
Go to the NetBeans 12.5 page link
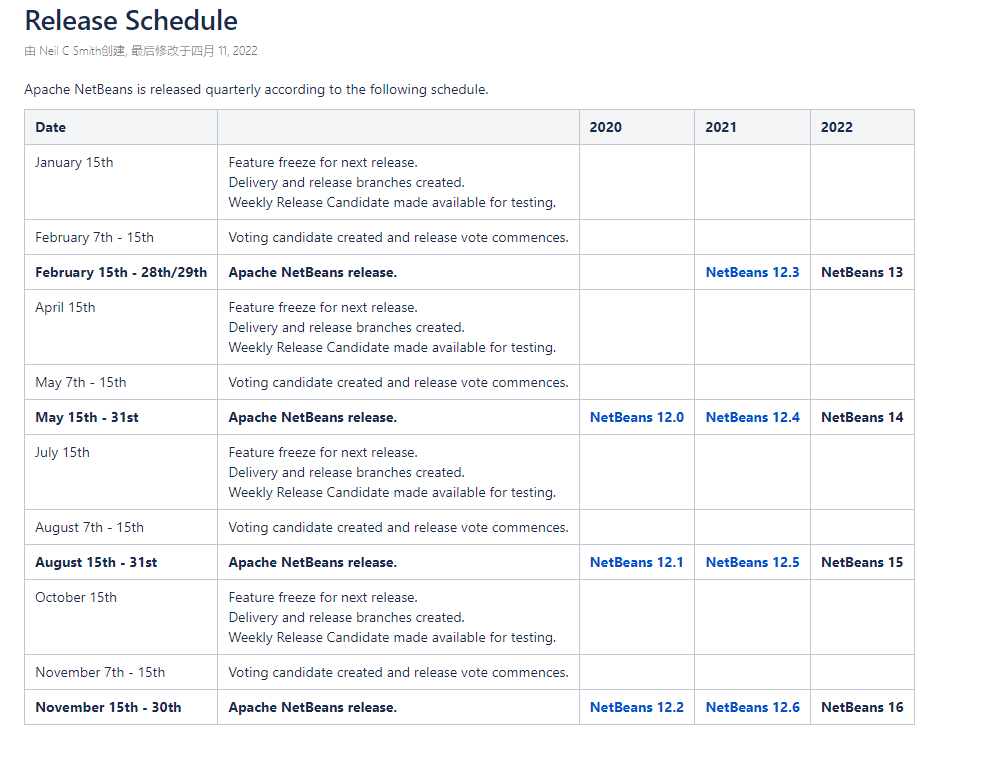point(752,562)
